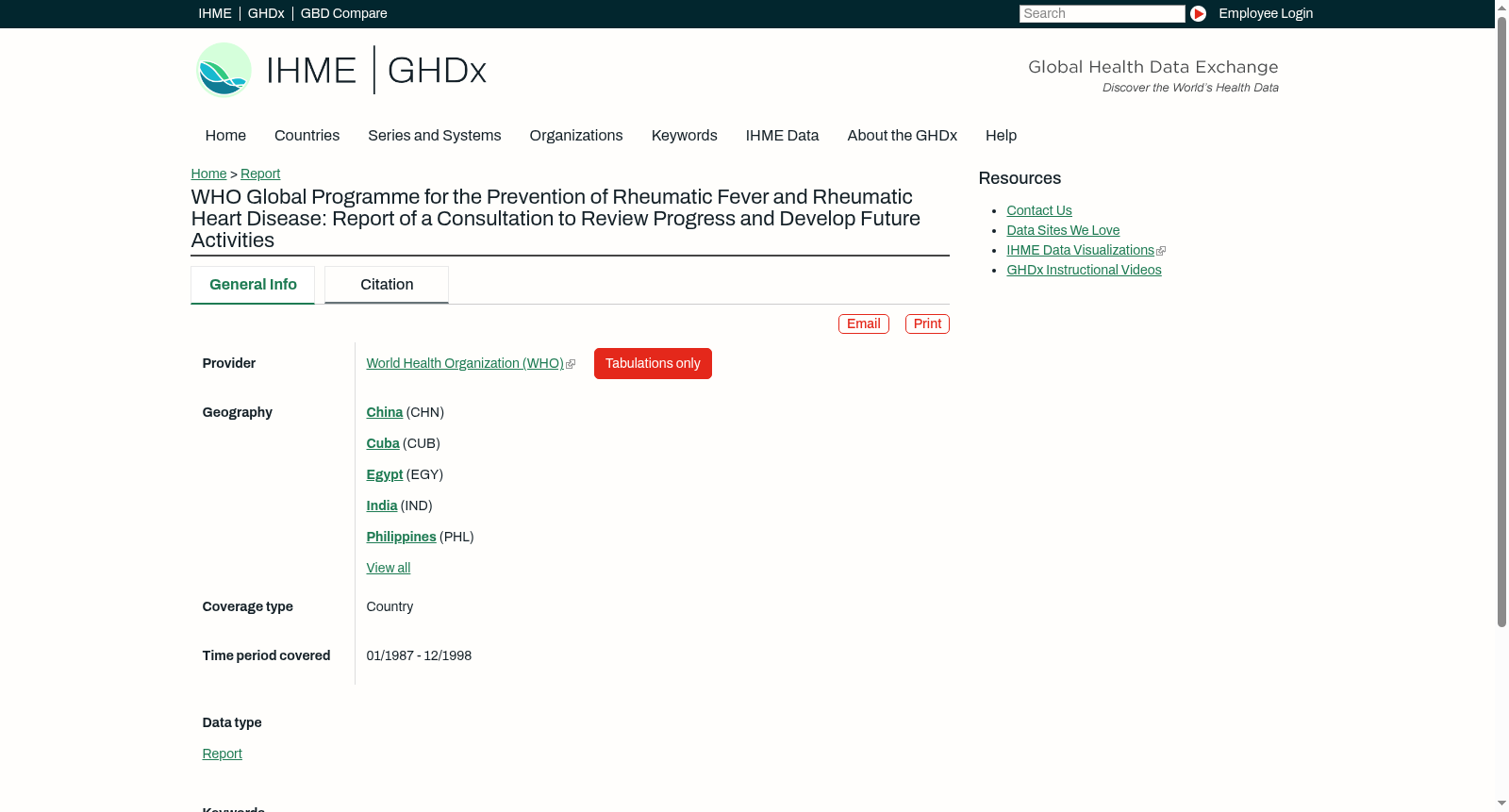Open the Countries menu
The height and width of the screenshot is (812, 1509).
pyautogui.click(x=307, y=135)
